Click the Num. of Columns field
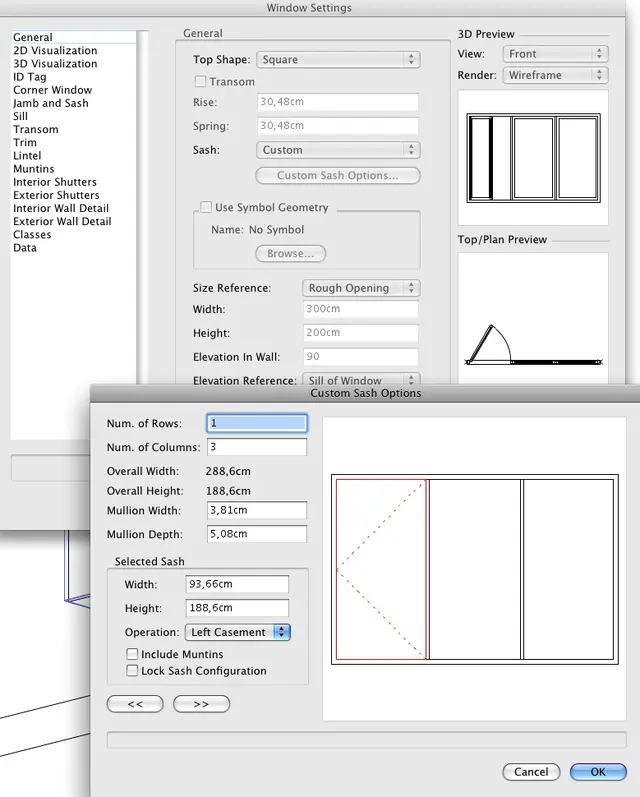The width and height of the screenshot is (640, 797). pos(256,447)
